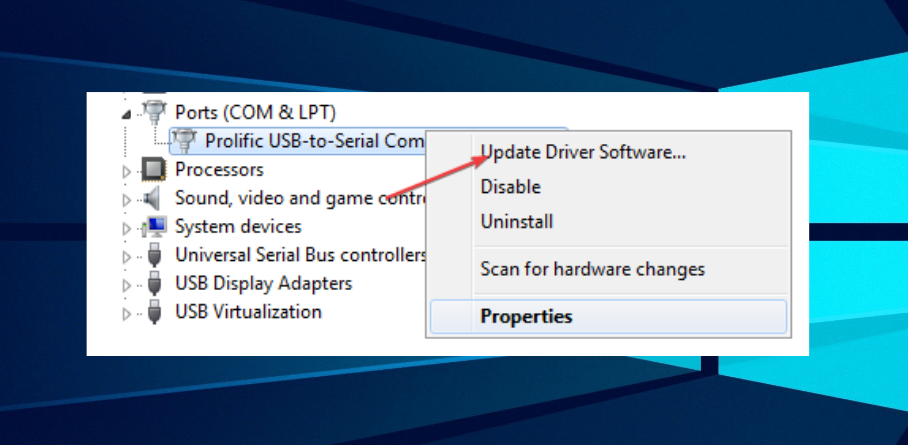
Task: Pick Uninstall from the context menu
Action: 516,221
